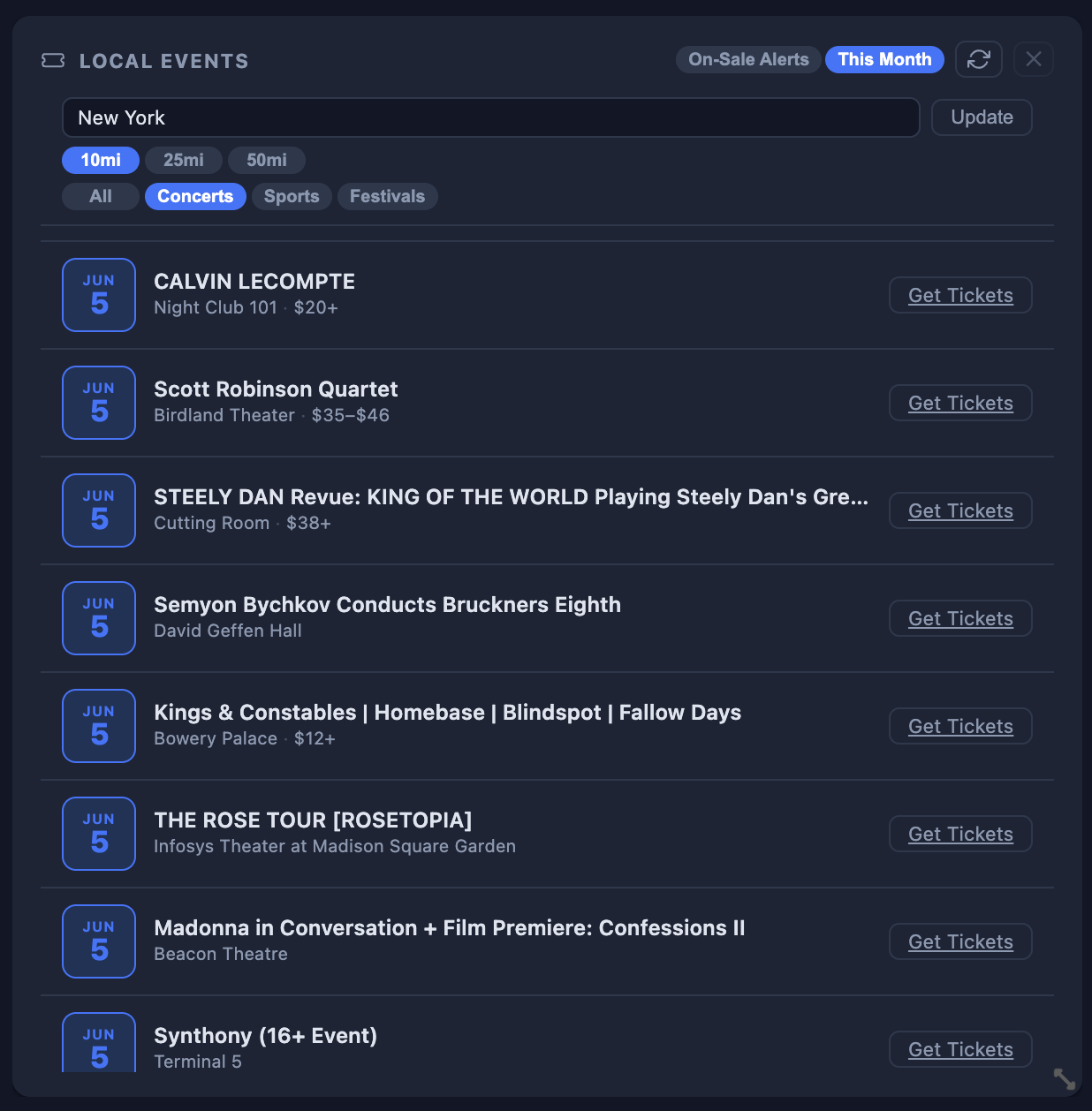Close the Local Events panel
This screenshot has width=1092, height=1111.
click(1033, 59)
